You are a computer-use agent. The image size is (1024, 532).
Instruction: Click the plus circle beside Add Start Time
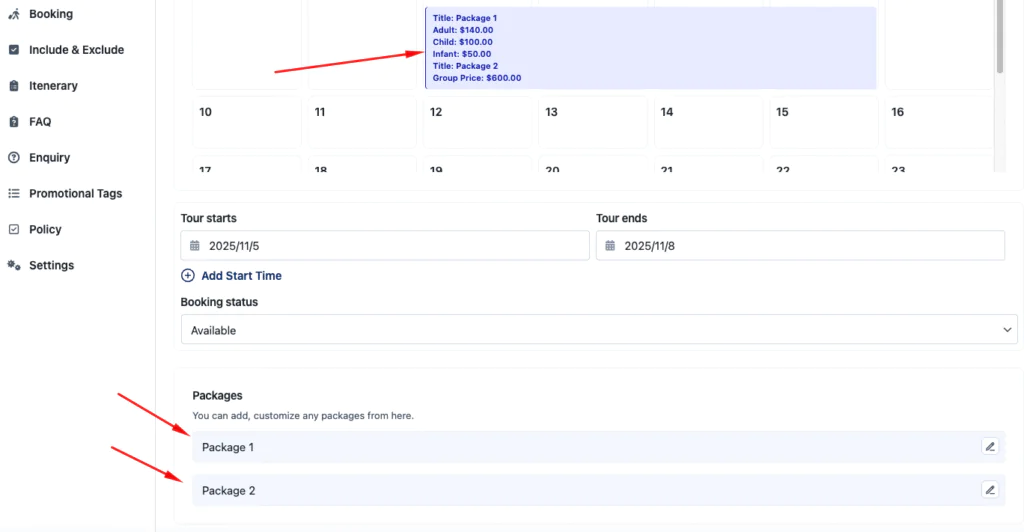click(187, 275)
